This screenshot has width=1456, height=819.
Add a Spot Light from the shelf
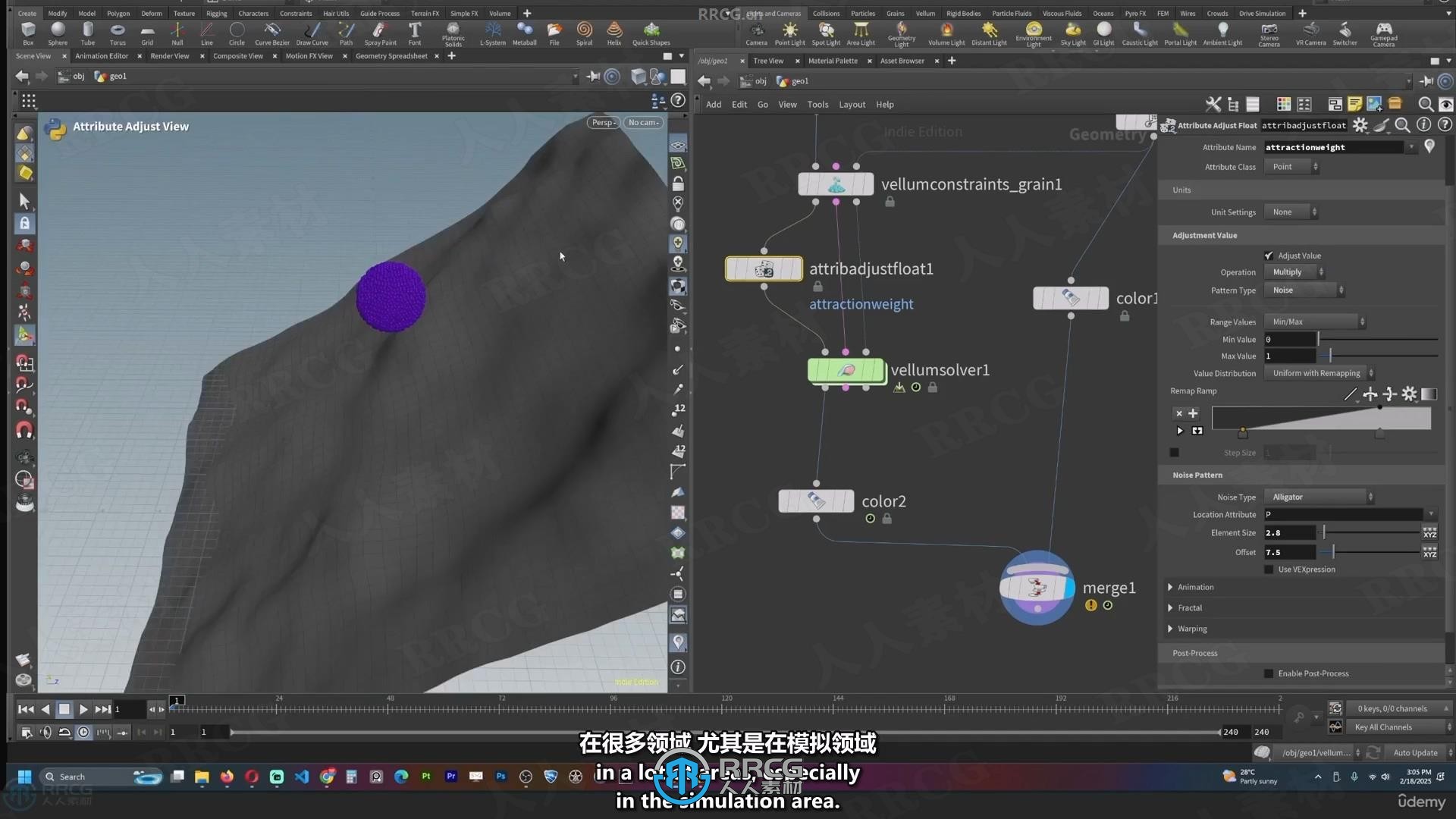click(x=826, y=33)
